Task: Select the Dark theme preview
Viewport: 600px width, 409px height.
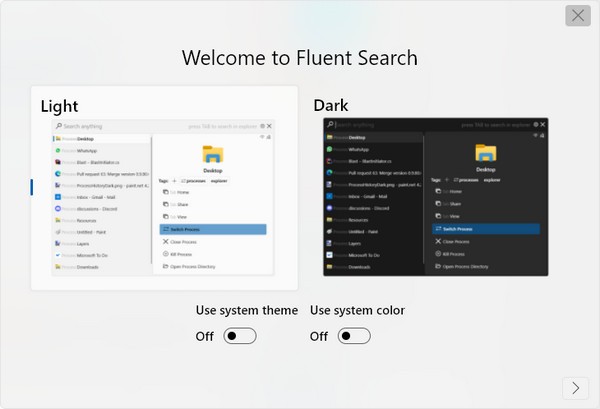Action: click(438, 197)
